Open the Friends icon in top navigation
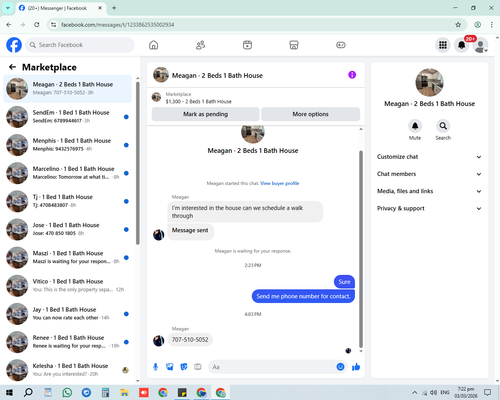Viewport: 500px width, 400px height. click(x=200, y=45)
